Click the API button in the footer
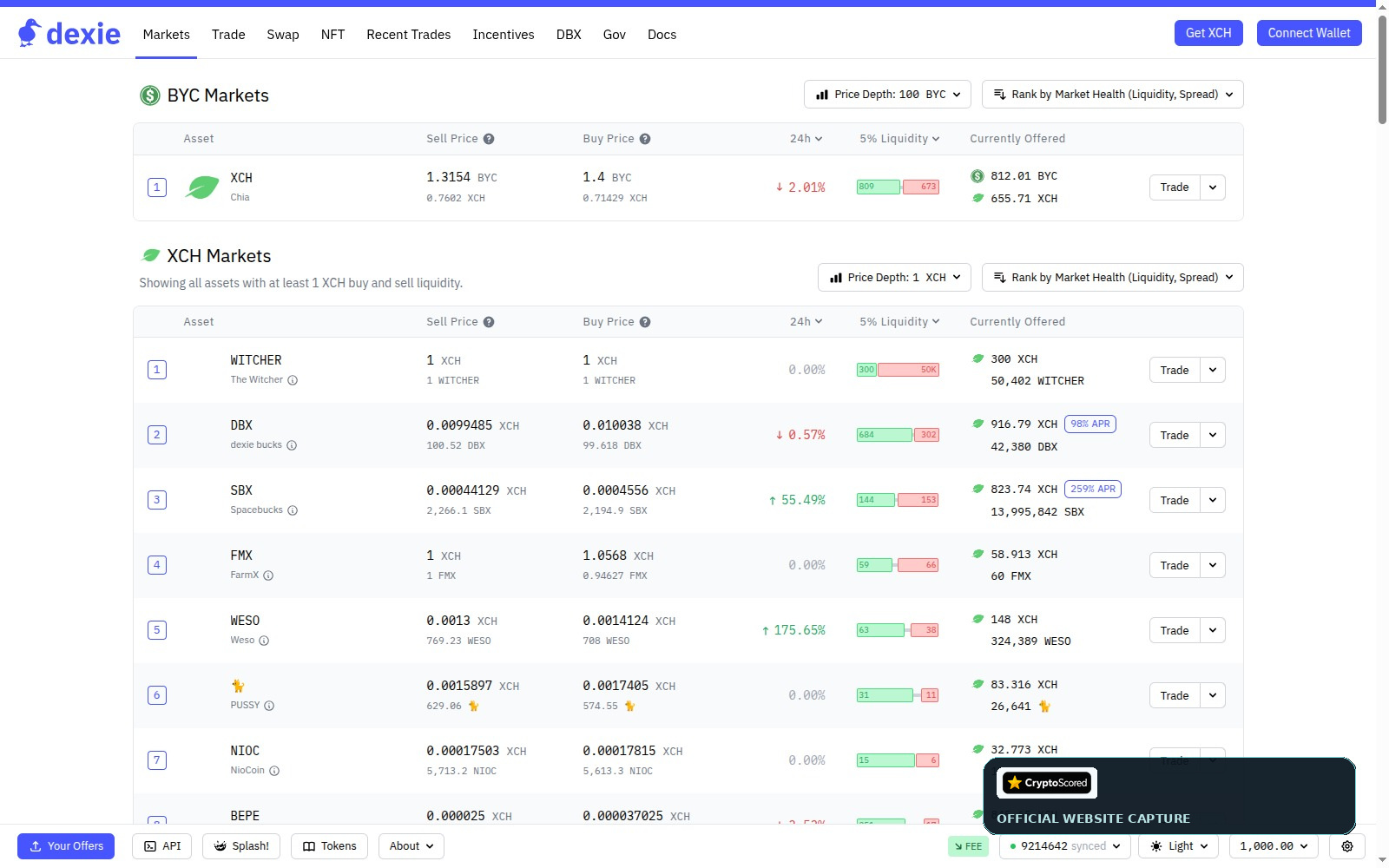Screen dimensions: 1389x868 click(x=162, y=846)
